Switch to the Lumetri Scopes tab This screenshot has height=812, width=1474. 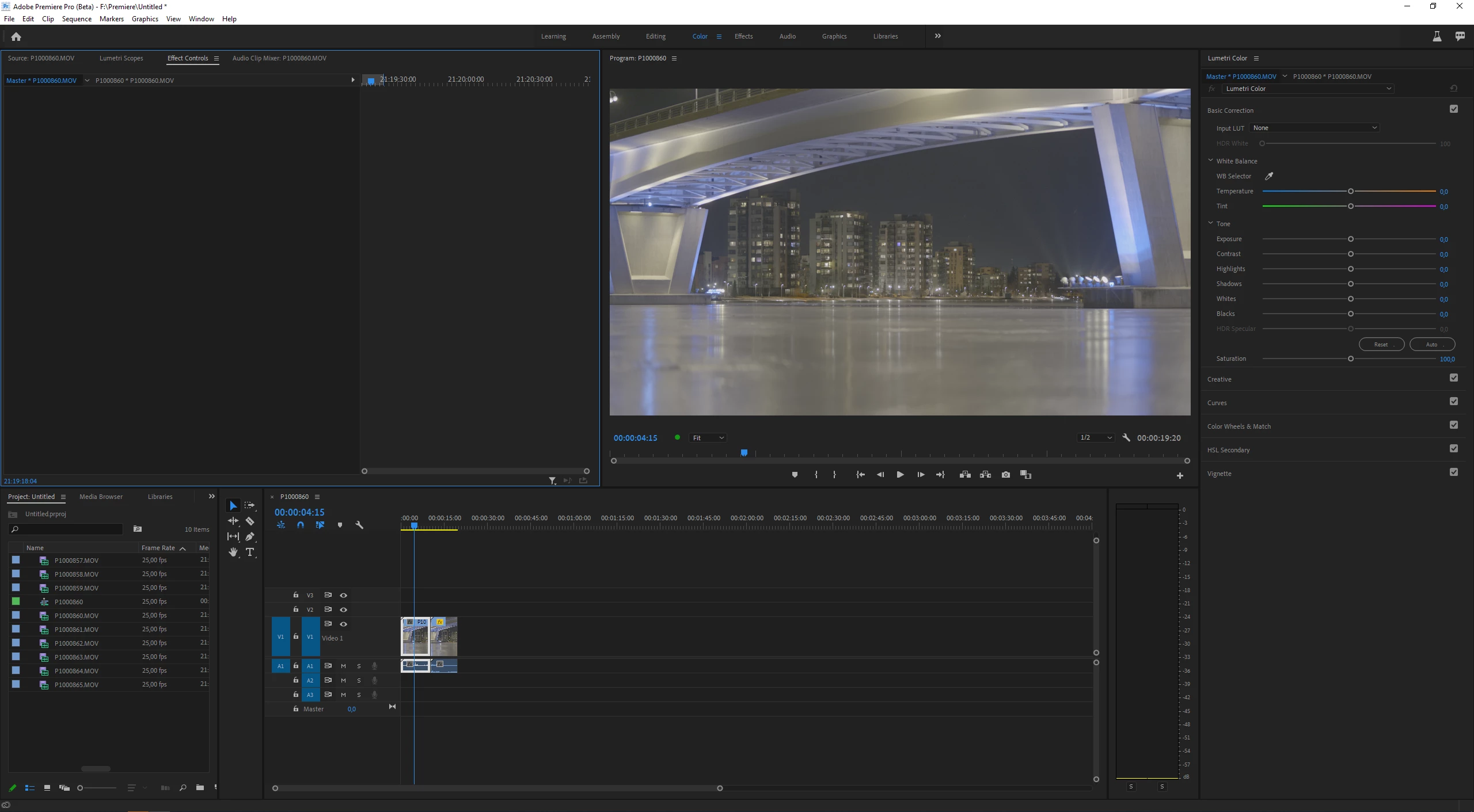coord(121,58)
